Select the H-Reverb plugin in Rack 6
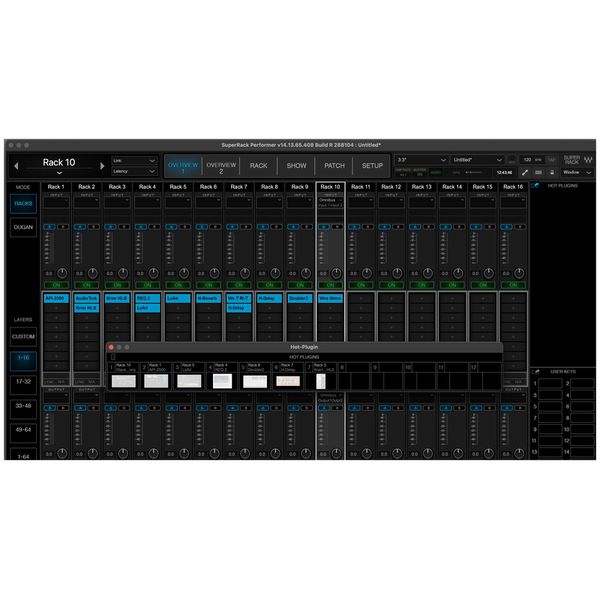 tap(209, 298)
